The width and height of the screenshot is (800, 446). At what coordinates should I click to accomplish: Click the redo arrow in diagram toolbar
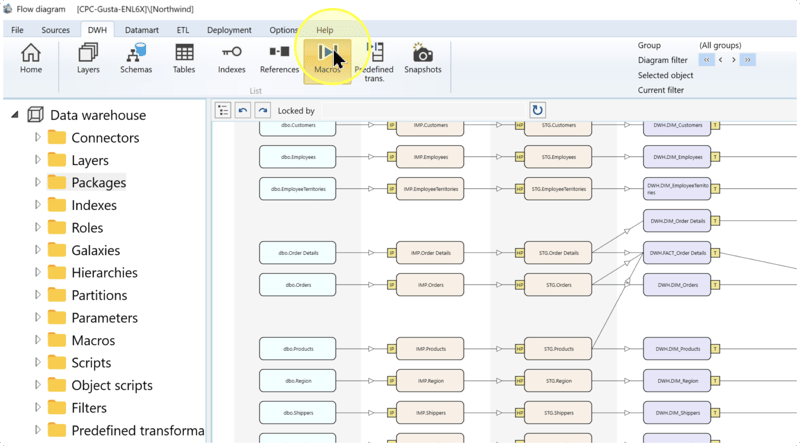(262, 110)
